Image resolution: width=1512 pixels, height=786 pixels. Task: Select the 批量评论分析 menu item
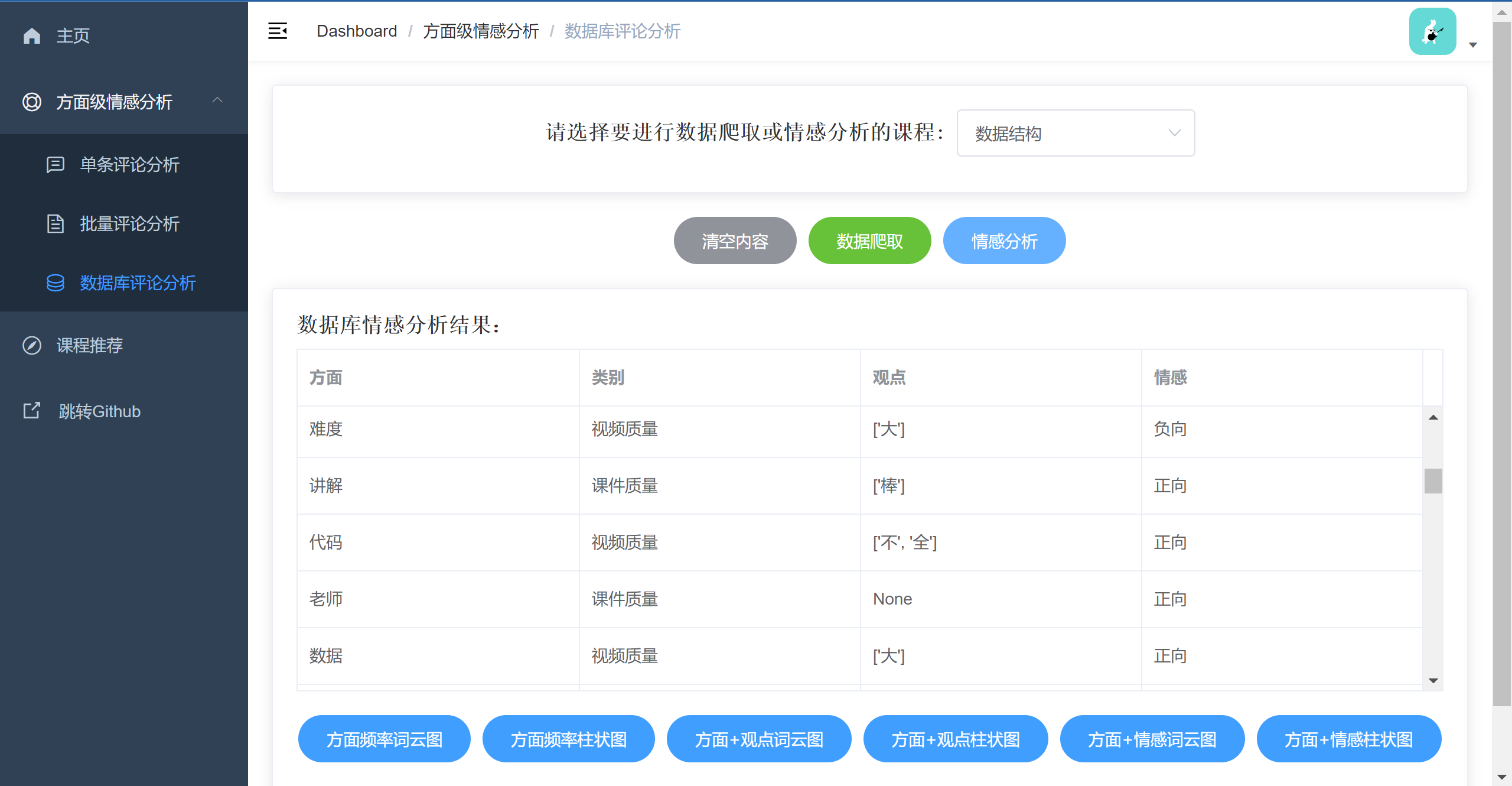point(129,224)
